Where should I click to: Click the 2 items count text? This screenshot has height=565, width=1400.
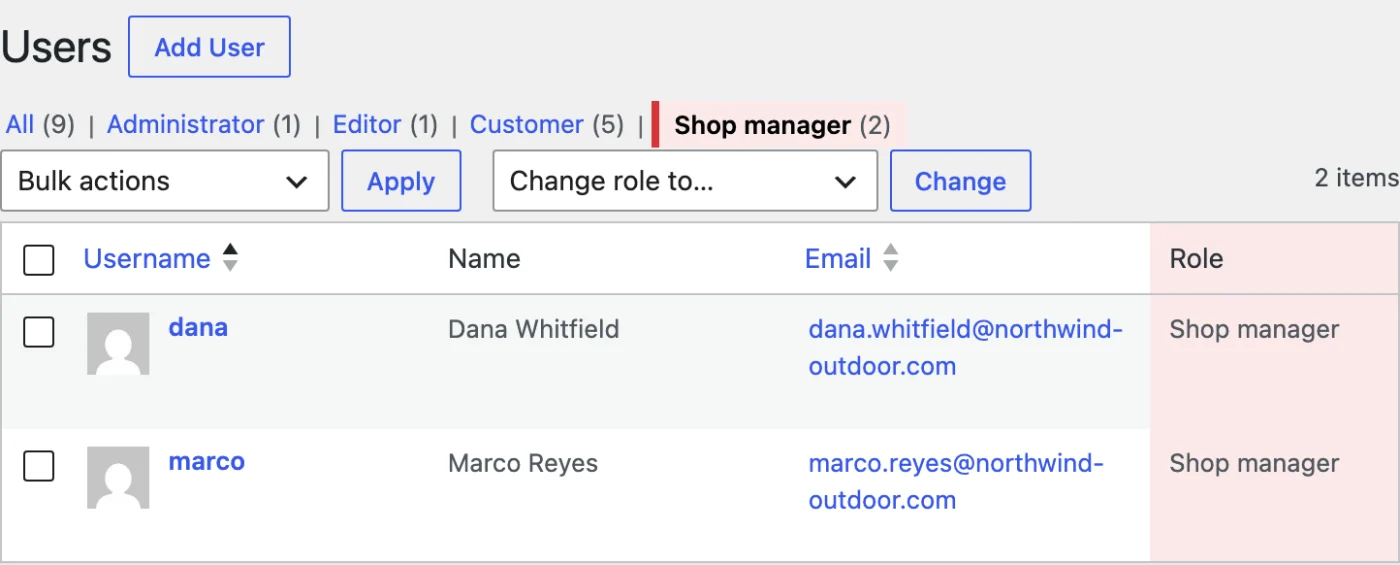tap(1356, 177)
